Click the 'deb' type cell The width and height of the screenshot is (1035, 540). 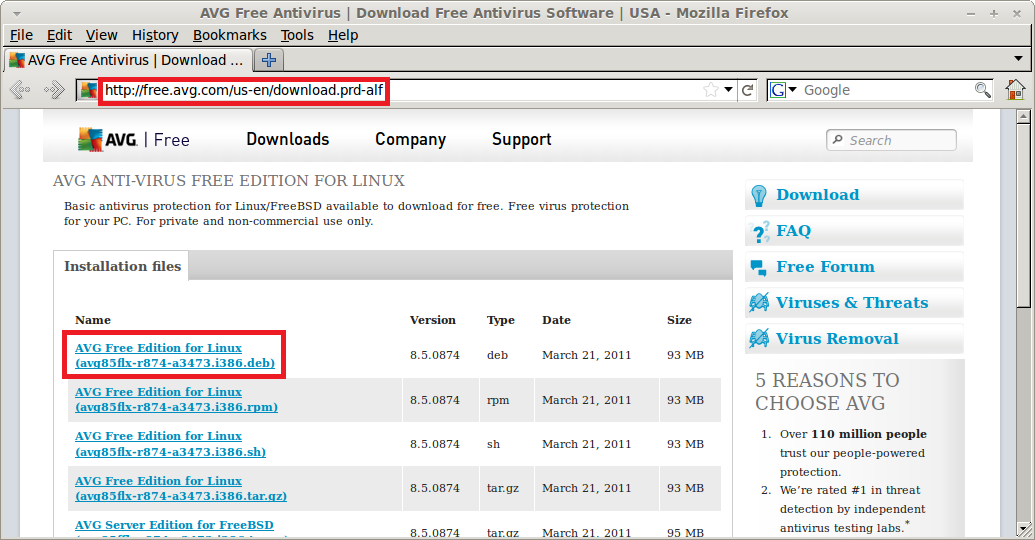[497, 354]
